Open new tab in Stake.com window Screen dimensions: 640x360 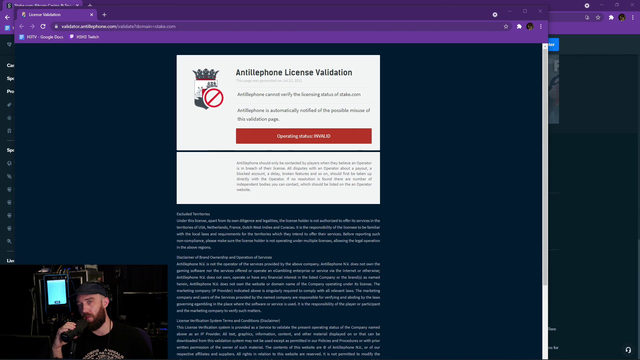tap(90, 5)
